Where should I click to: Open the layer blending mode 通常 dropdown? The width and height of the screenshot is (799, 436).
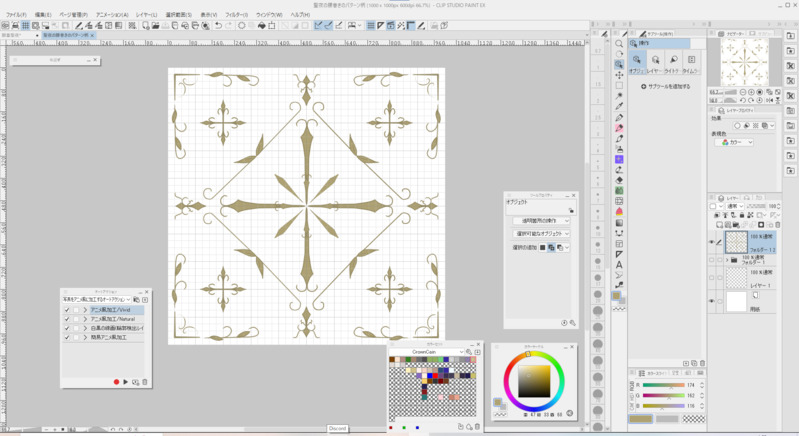tap(735, 206)
